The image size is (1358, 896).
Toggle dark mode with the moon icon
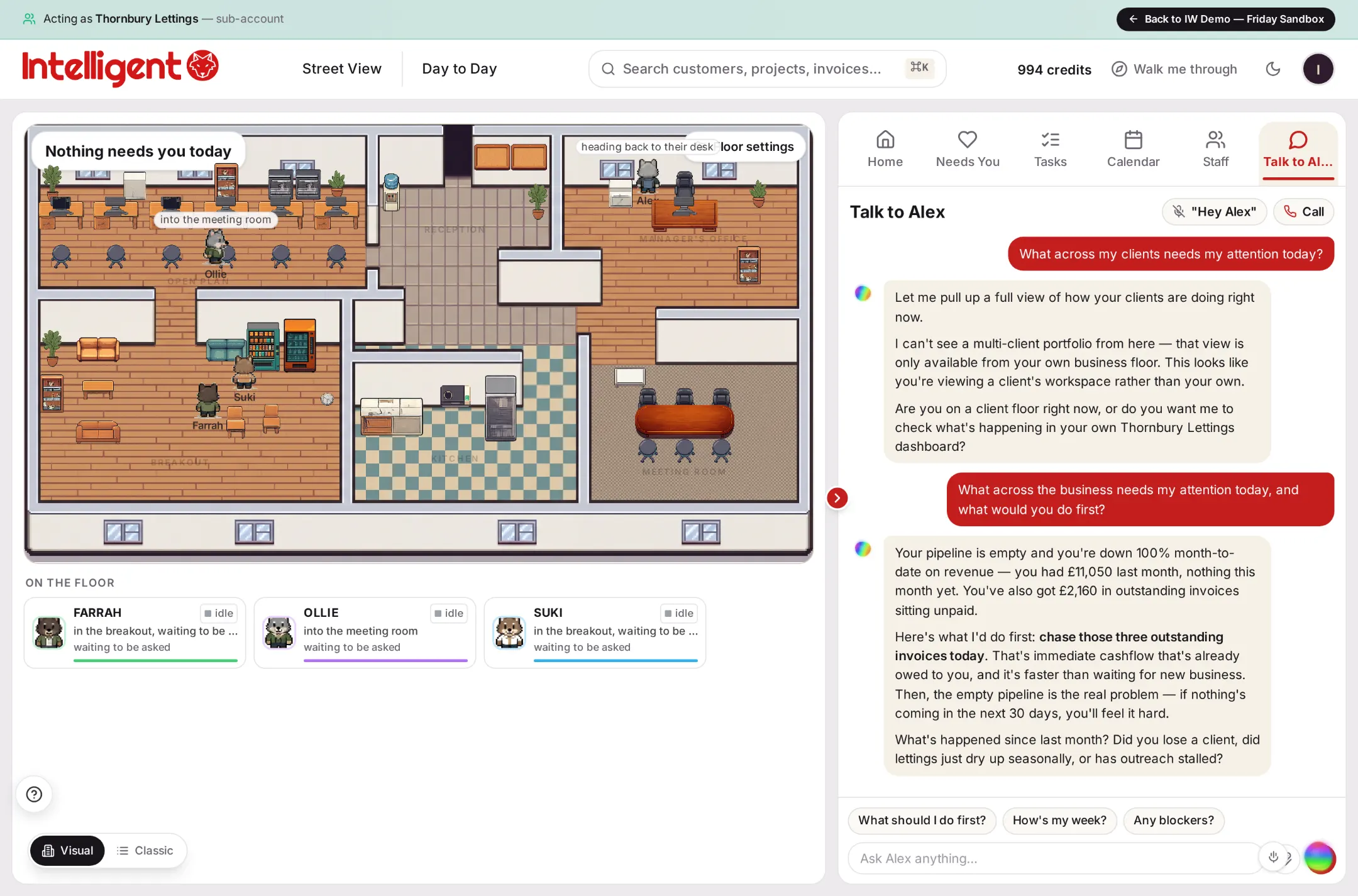tap(1272, 69)
